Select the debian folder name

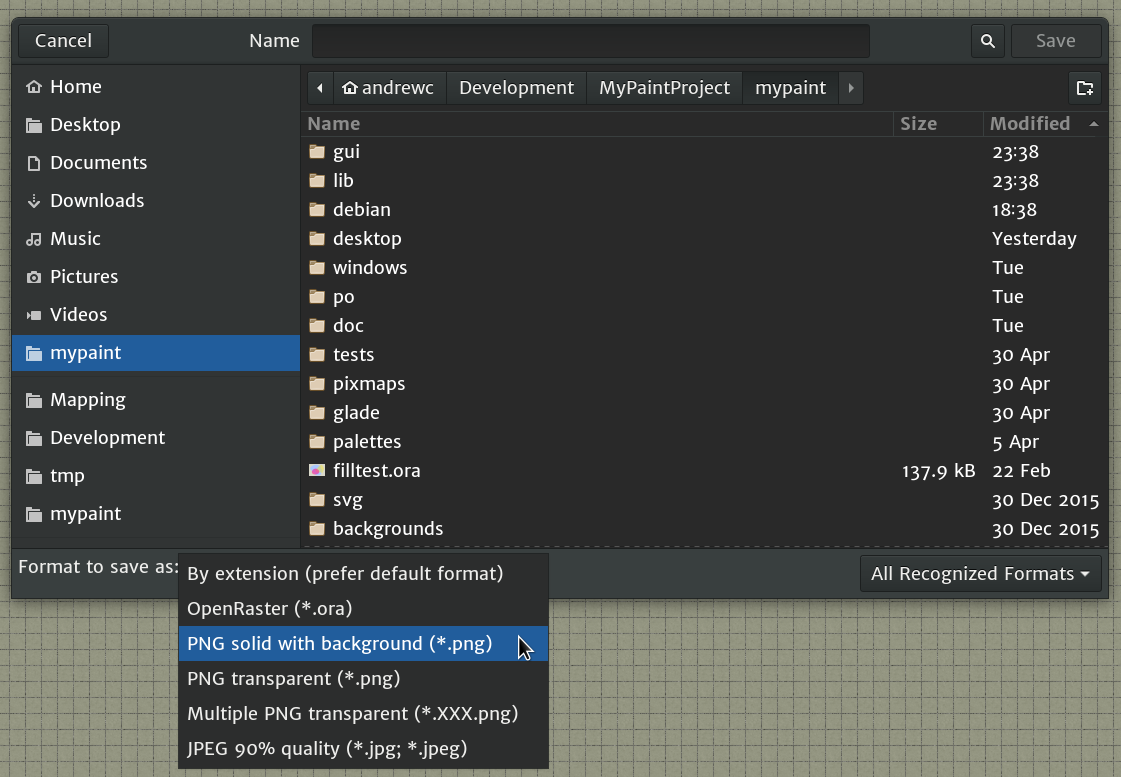click(x=362, y=209)
